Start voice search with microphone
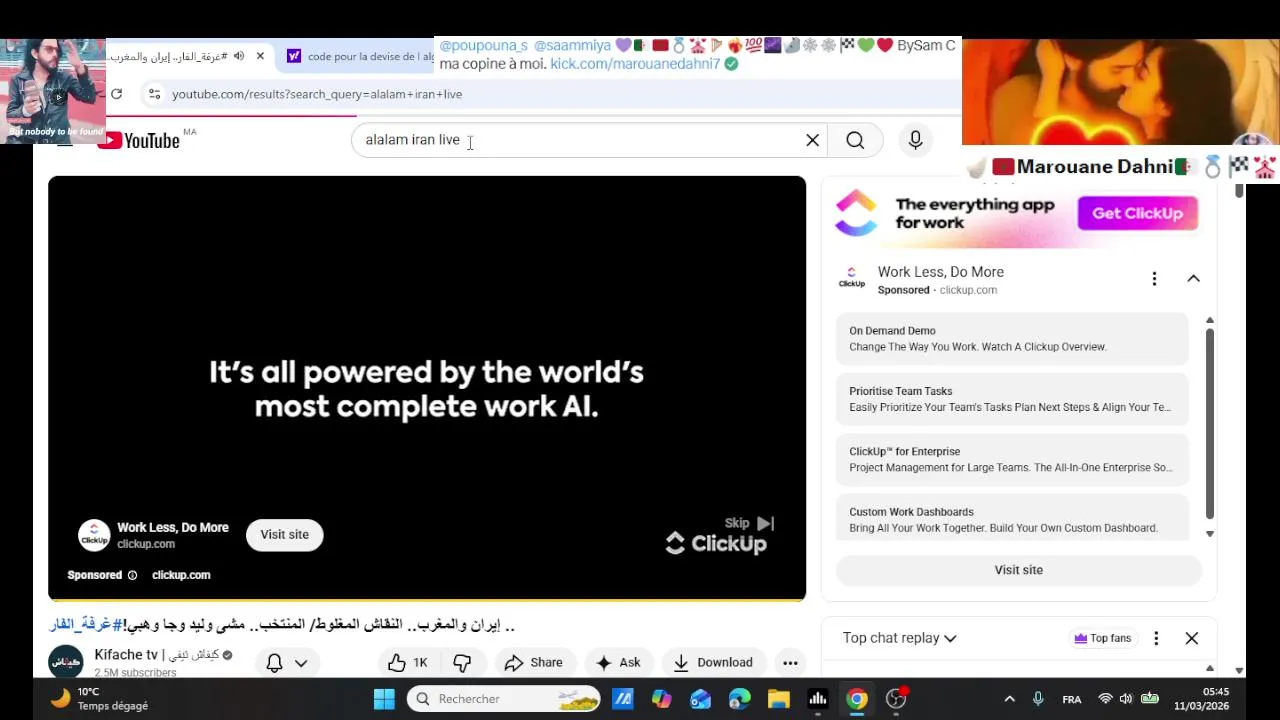Image resolution: width=1280 pixels, height=720 pixels. [915, 140]
